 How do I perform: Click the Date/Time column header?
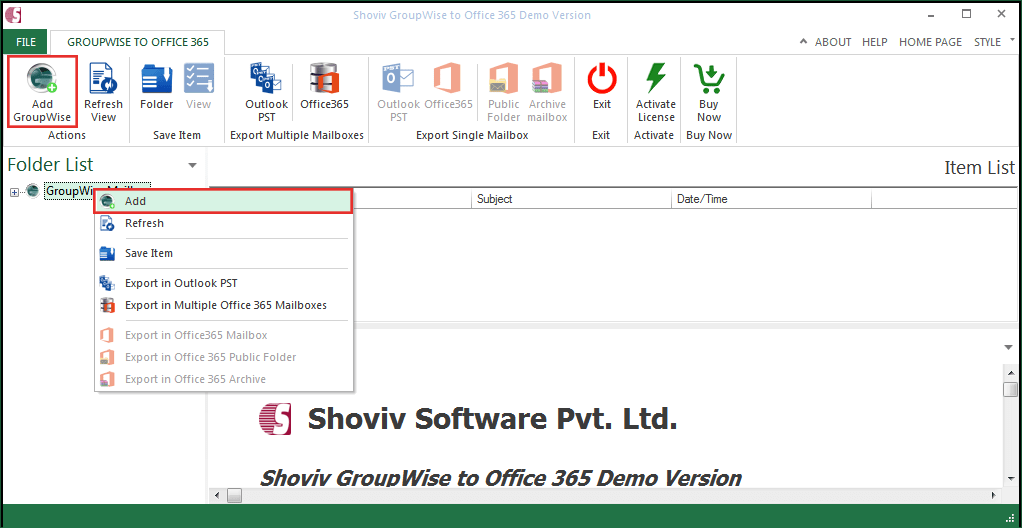coord(771,199)
